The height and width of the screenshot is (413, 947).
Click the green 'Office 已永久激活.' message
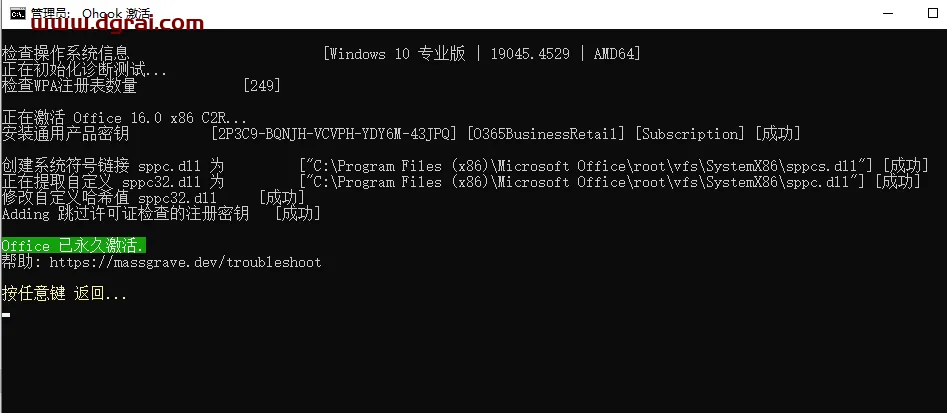pyautogui.click(x=73, y=246)
